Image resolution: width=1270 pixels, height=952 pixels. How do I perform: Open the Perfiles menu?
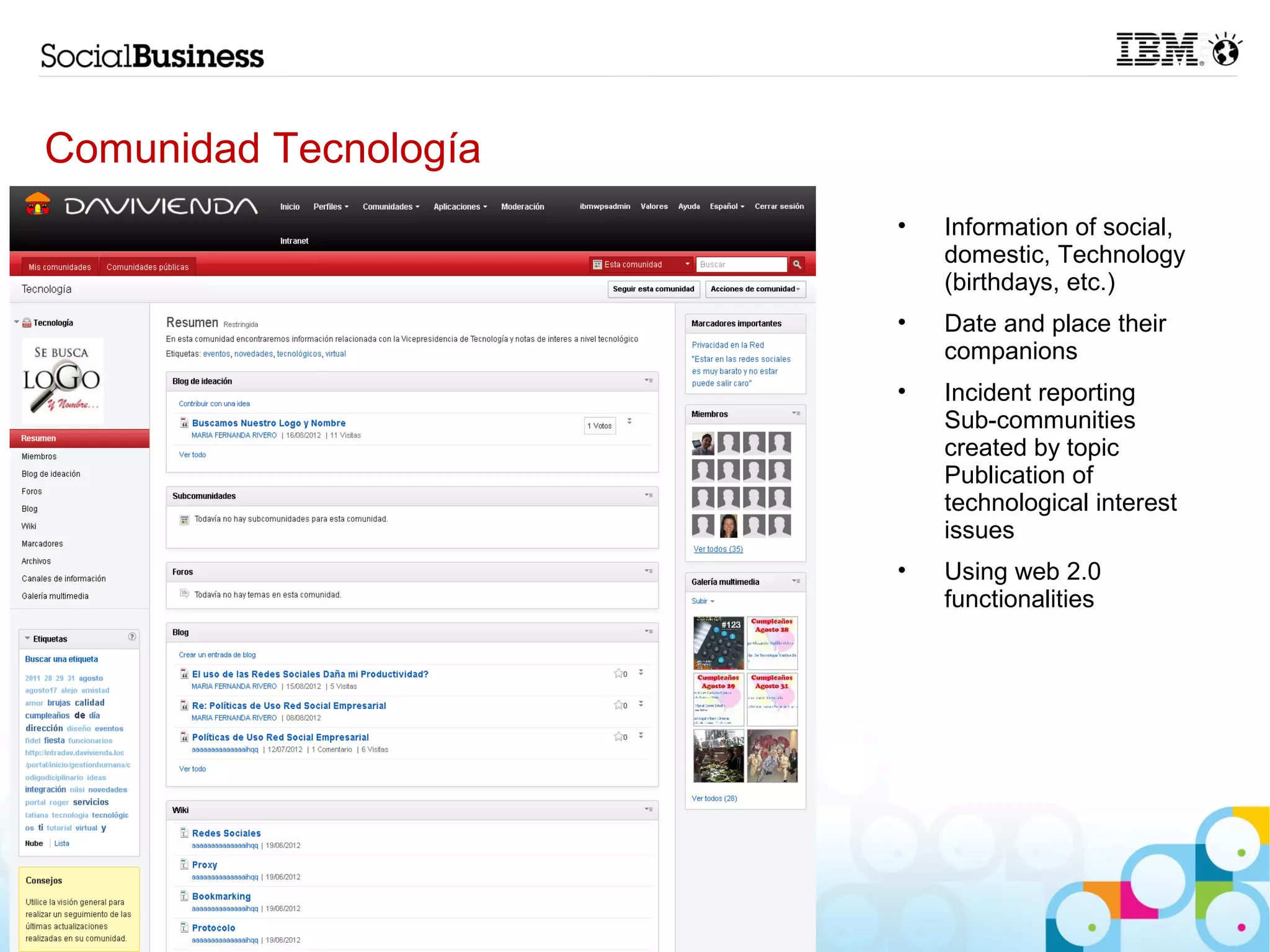tap(331, 207)
